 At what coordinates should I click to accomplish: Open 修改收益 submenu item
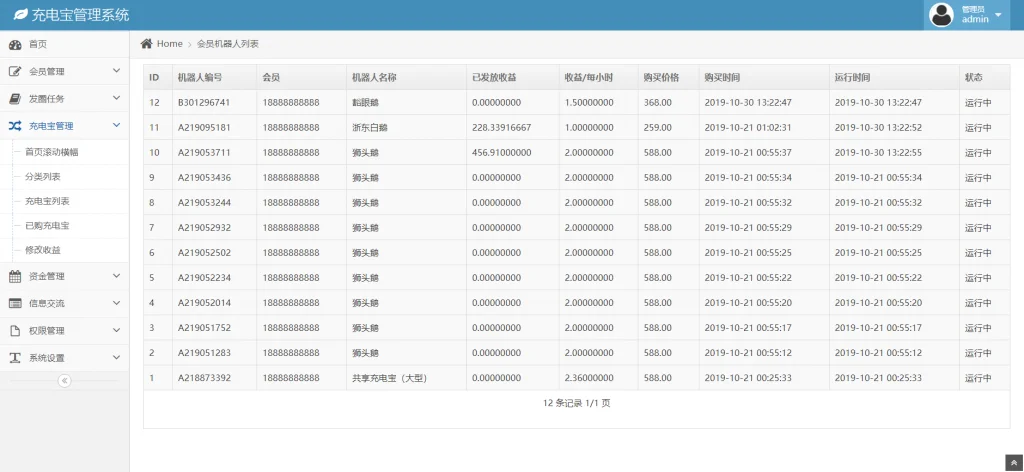click(42, 251)
